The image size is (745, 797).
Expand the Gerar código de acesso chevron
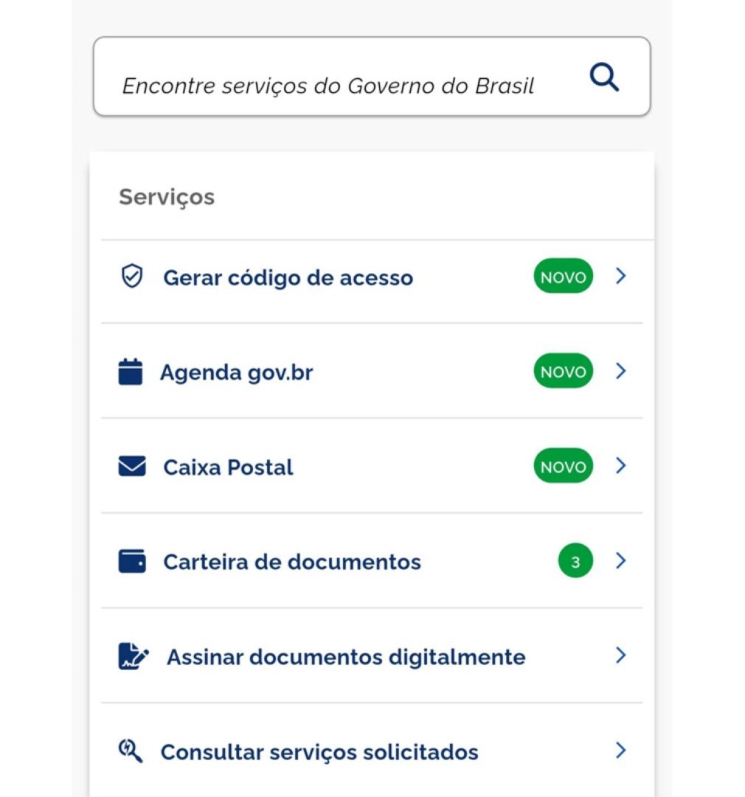(621, 276)
